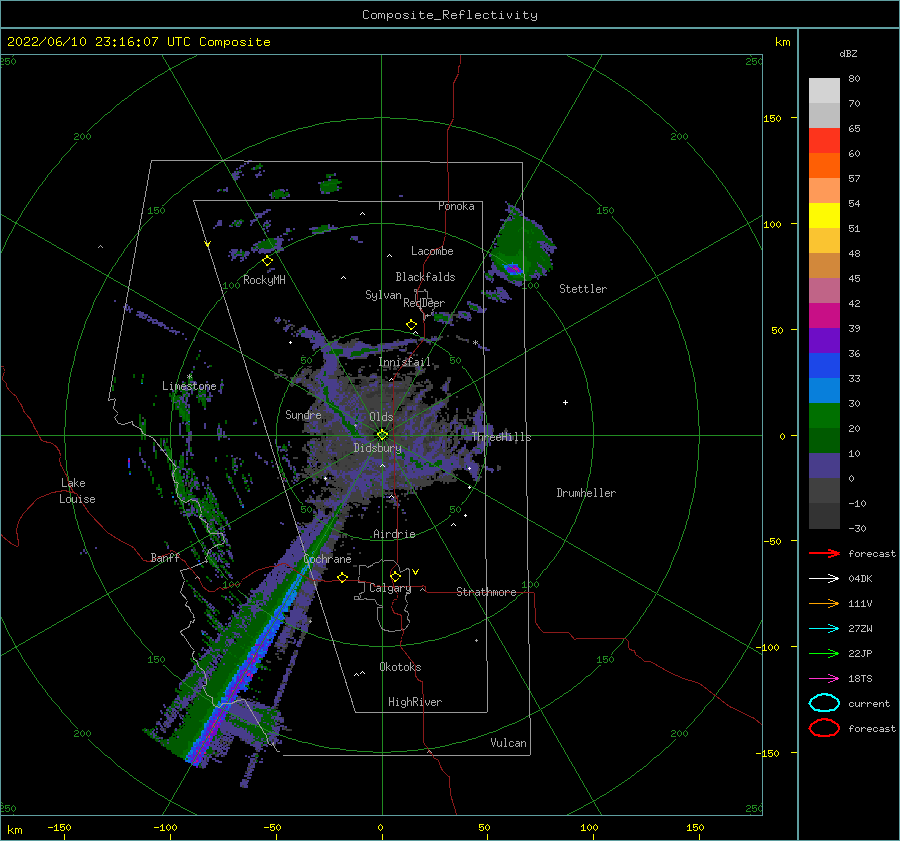Click the 80 dBZ color swatch

point(824,90)
